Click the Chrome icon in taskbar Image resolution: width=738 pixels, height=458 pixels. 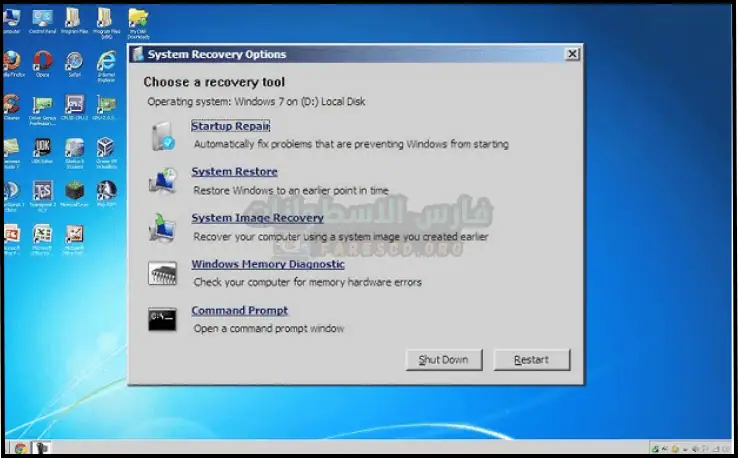click(22, 448)
